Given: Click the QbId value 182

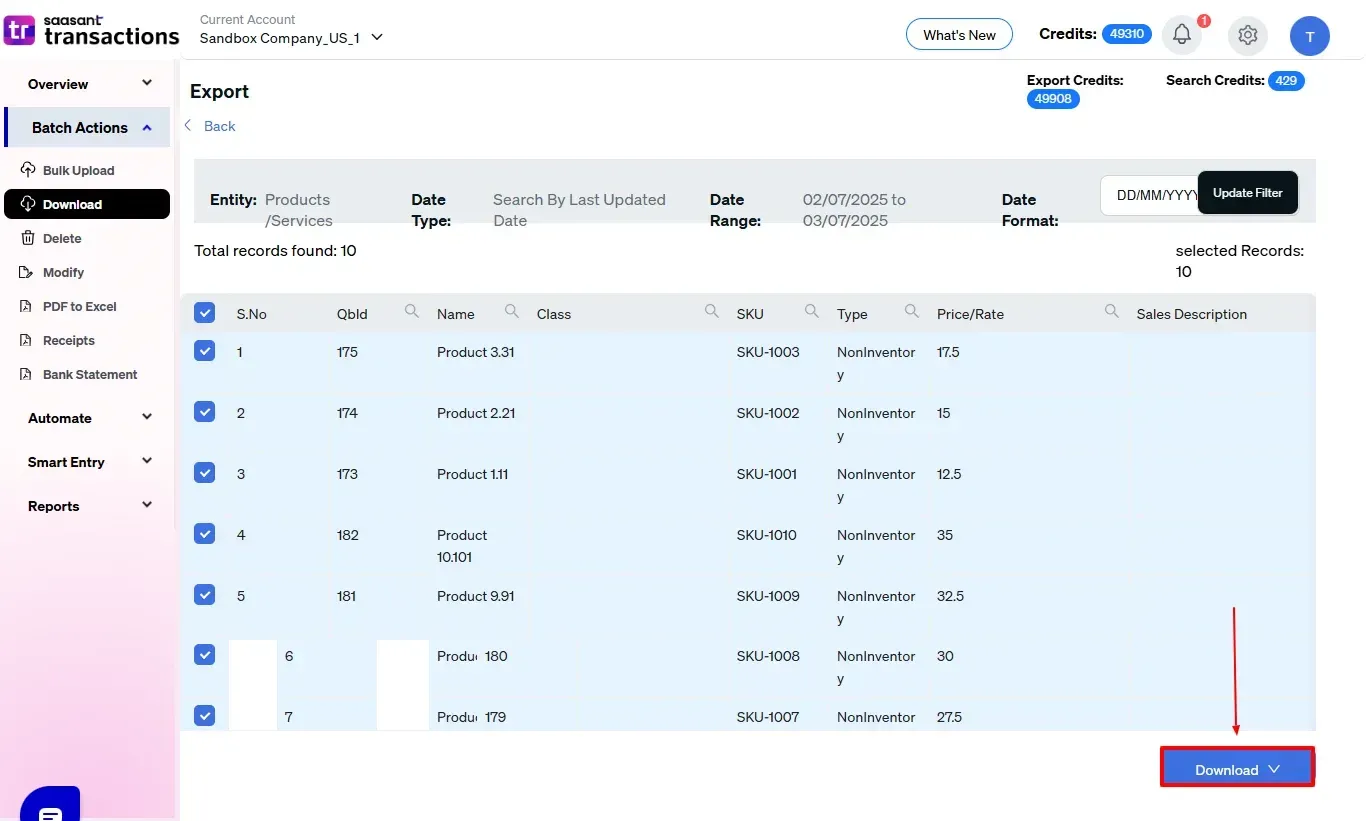Looking at the screenshot, I should click(348, 535).
